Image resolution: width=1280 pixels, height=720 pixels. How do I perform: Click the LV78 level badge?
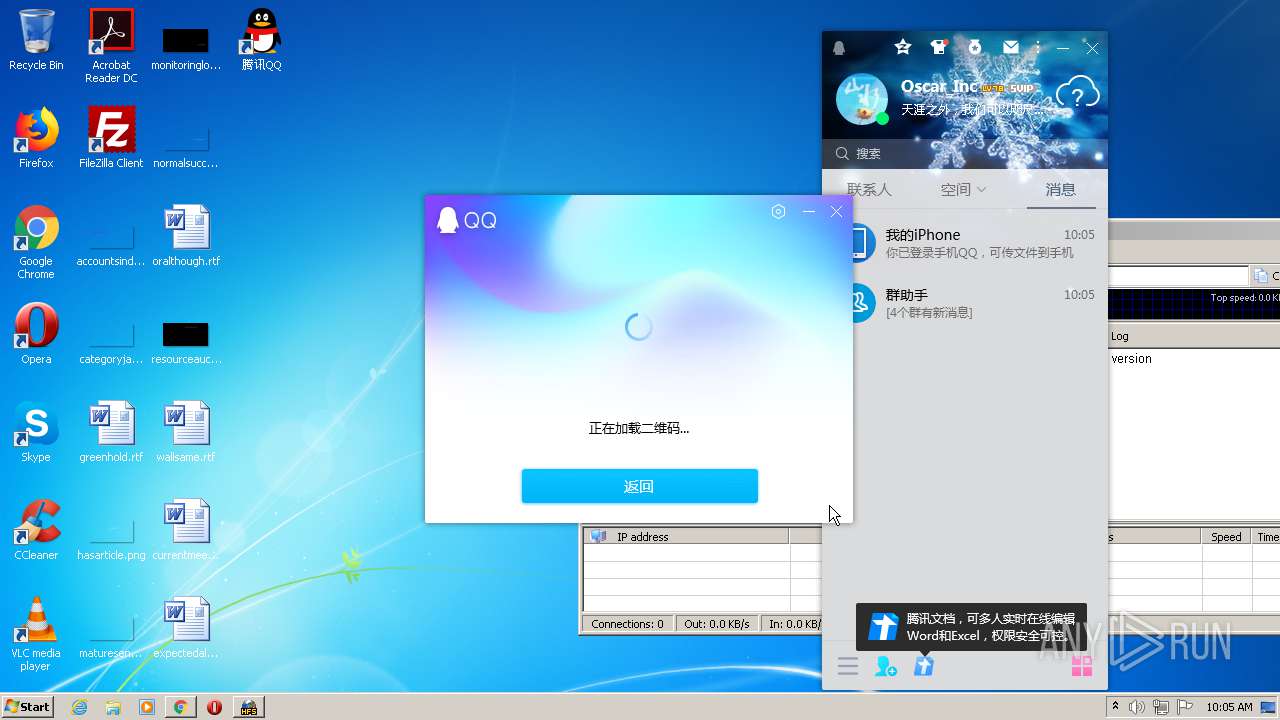tap(992, 88)
